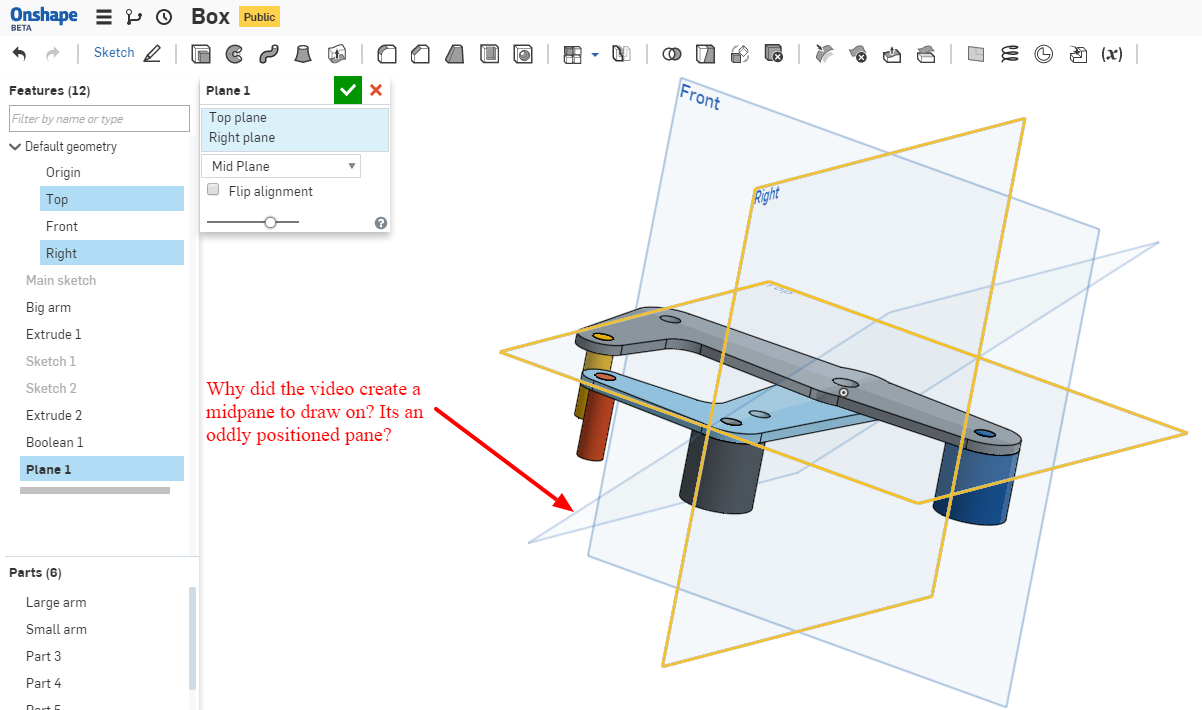
Task: Click the circular clock-like toolbar icon
Action: click(x=1043, y=54)
